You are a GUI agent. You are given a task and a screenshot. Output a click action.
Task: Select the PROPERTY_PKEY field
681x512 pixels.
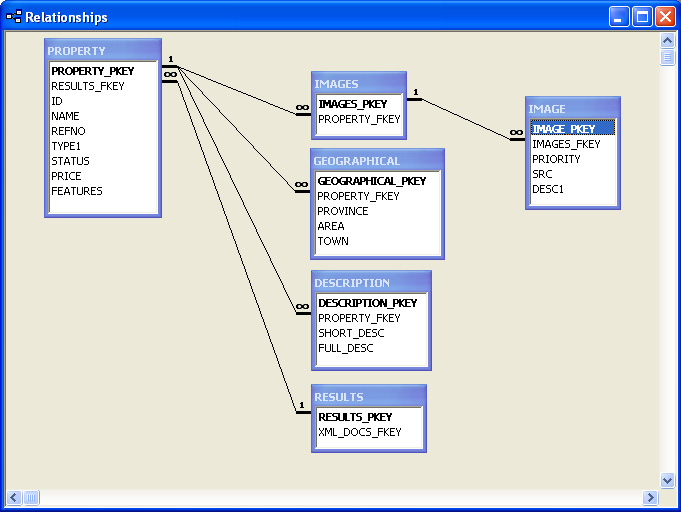coord(103,71)
